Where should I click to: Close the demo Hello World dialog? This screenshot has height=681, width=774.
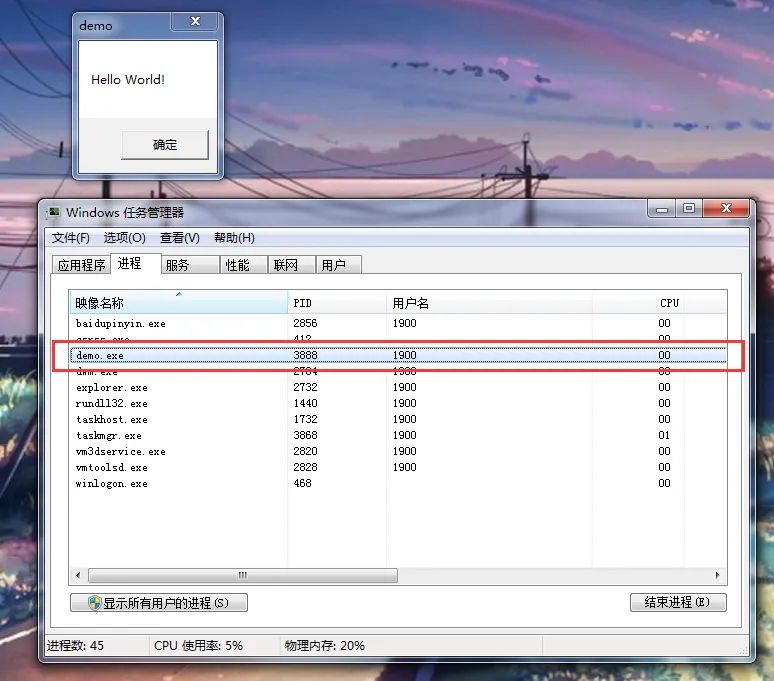[195, 21]
